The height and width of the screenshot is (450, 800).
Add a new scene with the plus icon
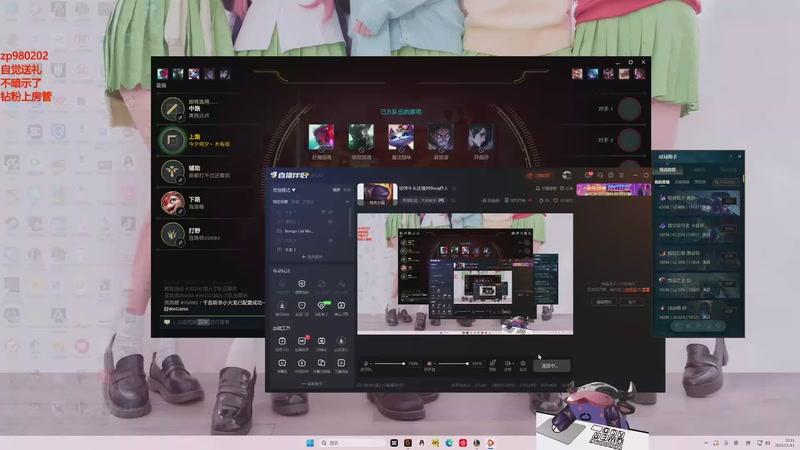click(347, 202)
